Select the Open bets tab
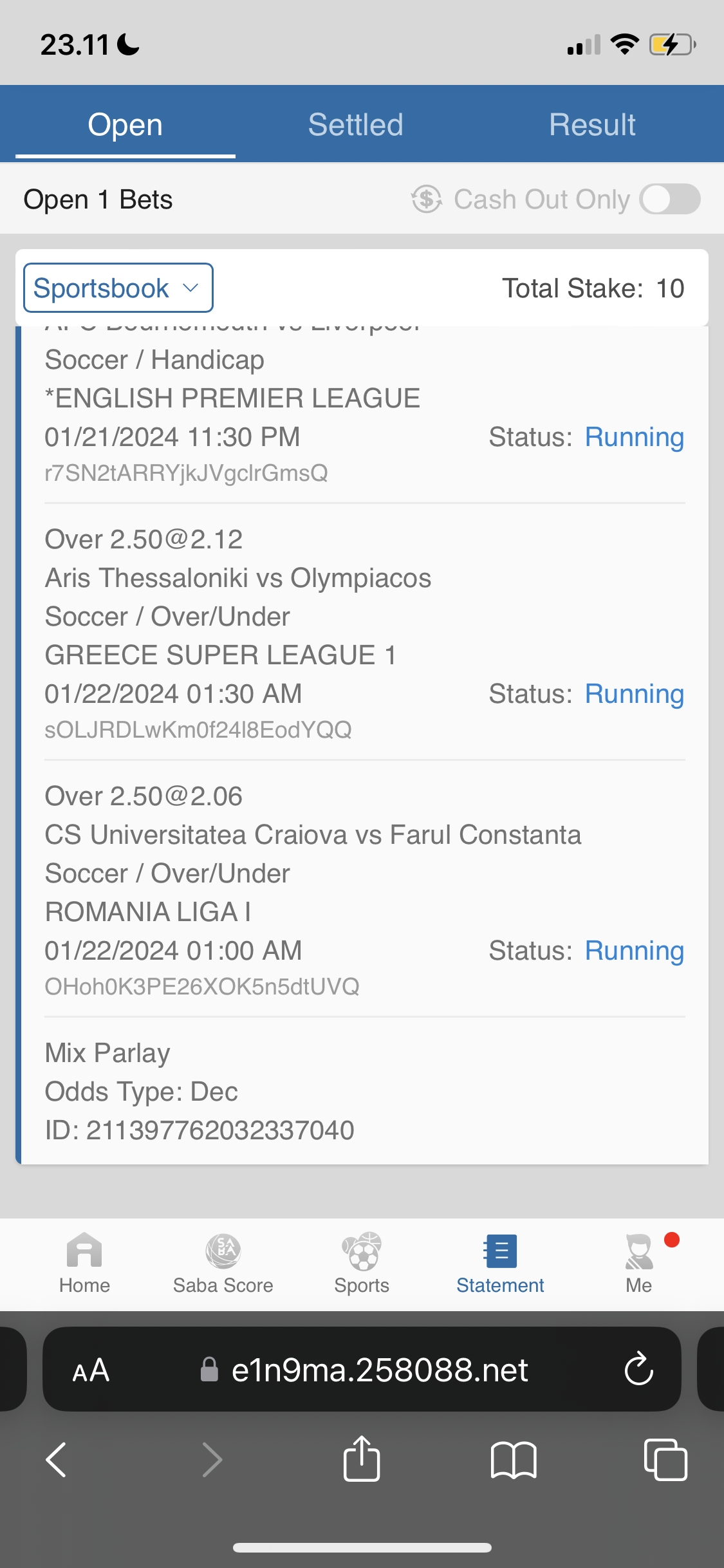Image resolution: width=724 pixels, height=1568 pixels. [125, 125]
